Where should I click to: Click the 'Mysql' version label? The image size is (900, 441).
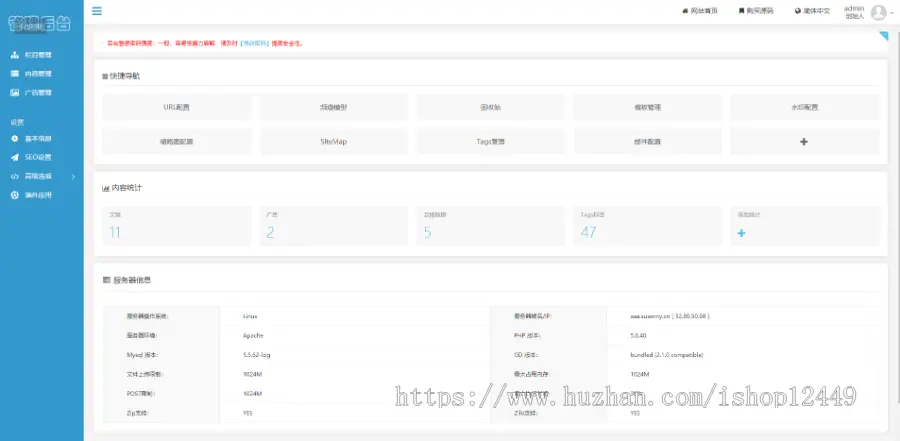[x=142, y=355]
